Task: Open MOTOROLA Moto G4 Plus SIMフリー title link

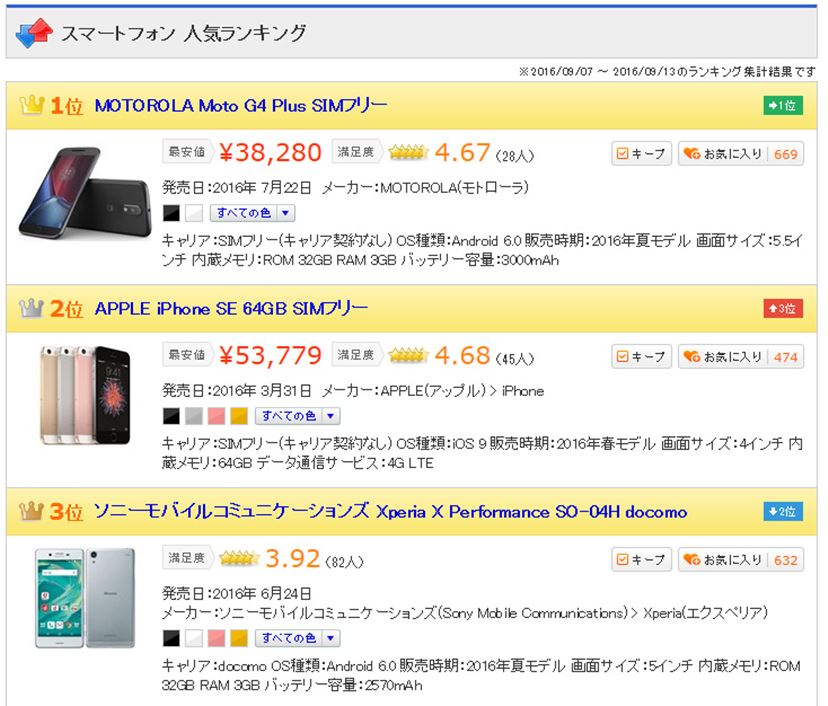Action: pos(241,106)
